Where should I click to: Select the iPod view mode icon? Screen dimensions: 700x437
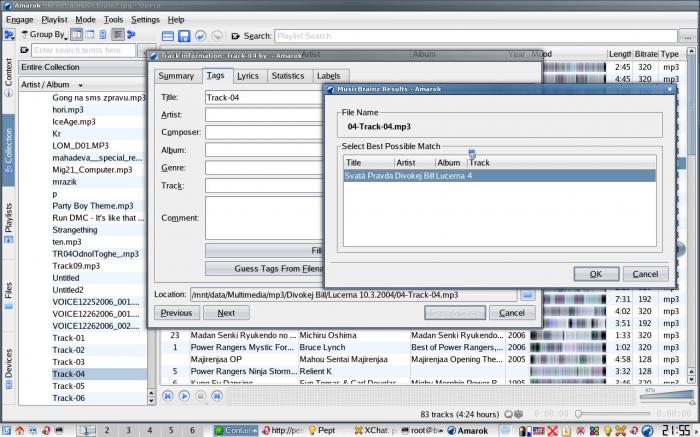(x=103, y=34)
